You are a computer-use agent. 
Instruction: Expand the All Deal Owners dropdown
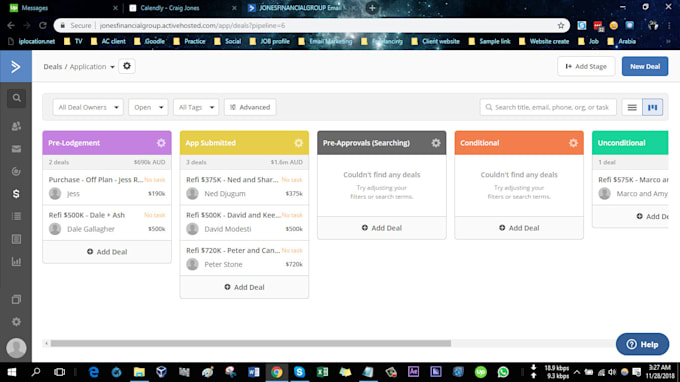click(x=88, y=107)
